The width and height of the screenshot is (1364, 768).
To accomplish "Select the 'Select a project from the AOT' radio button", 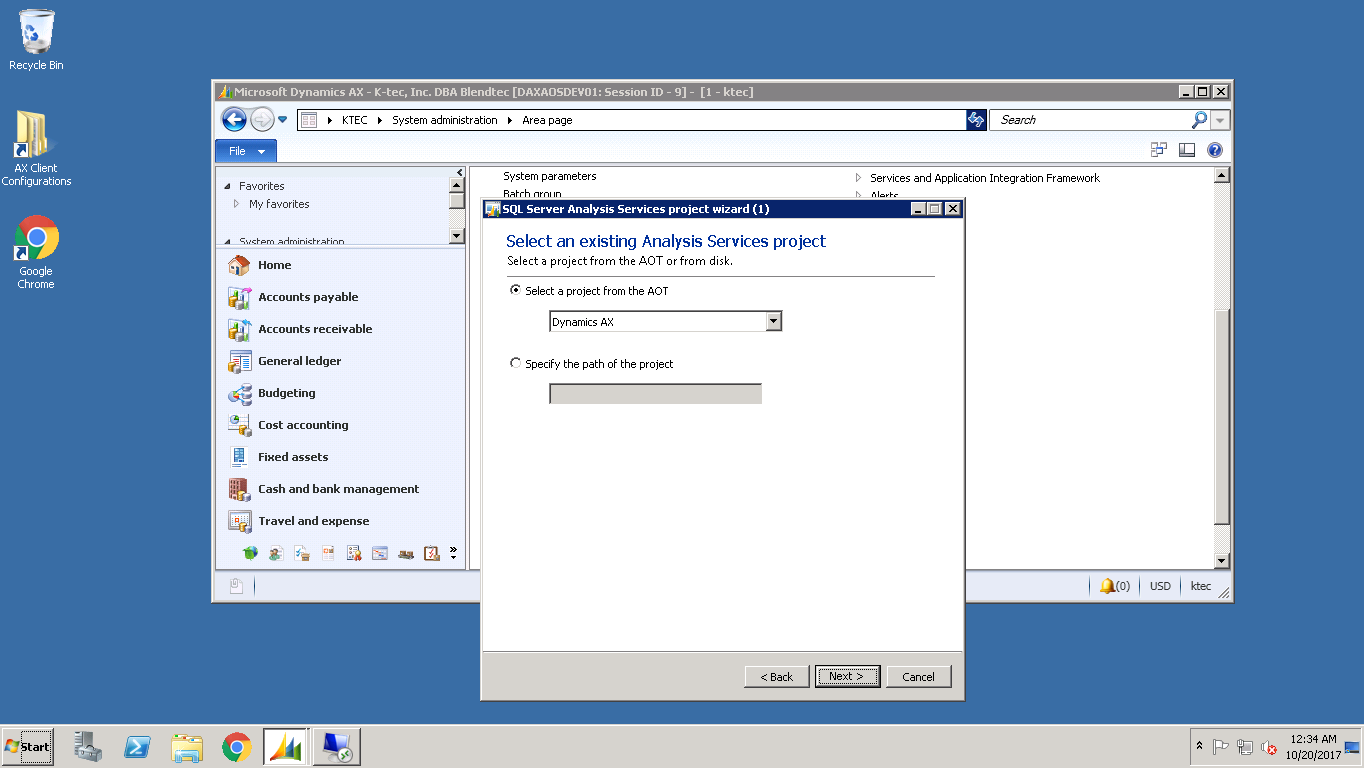I will click(x=516, y=291).
